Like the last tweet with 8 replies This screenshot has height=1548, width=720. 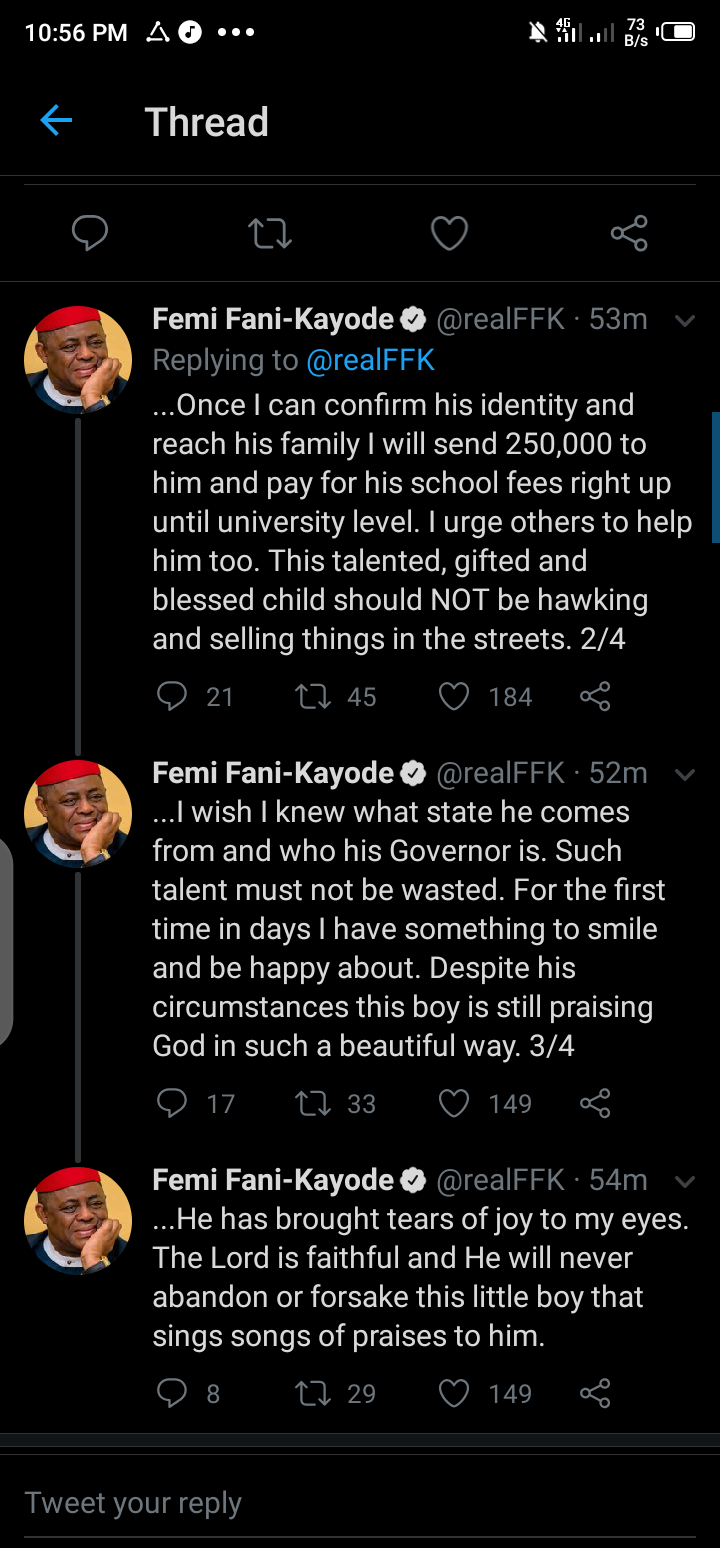click(454, 1393)
